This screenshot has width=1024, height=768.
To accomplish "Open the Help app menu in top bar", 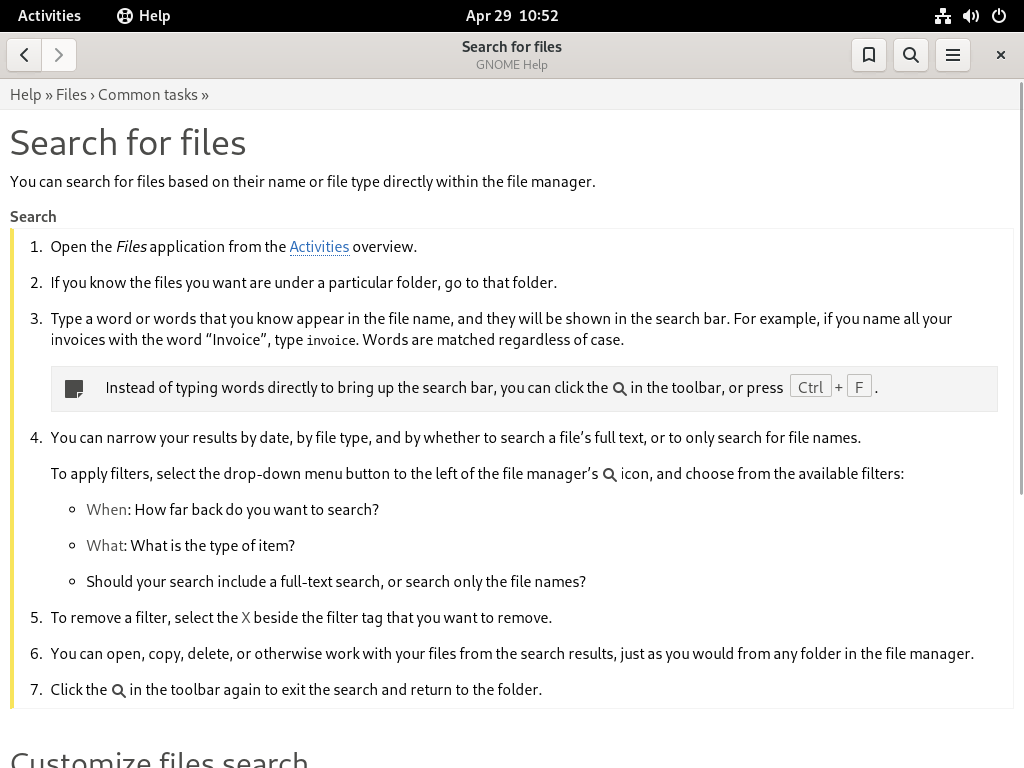I will click(144, 16).
